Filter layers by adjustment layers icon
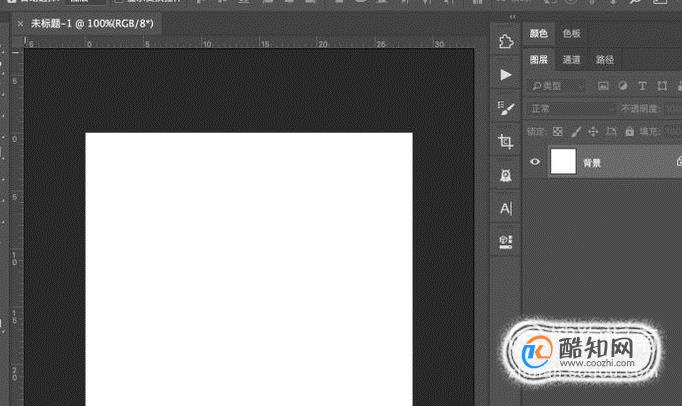This screenshot has height=406, width=682. (622, 86)
